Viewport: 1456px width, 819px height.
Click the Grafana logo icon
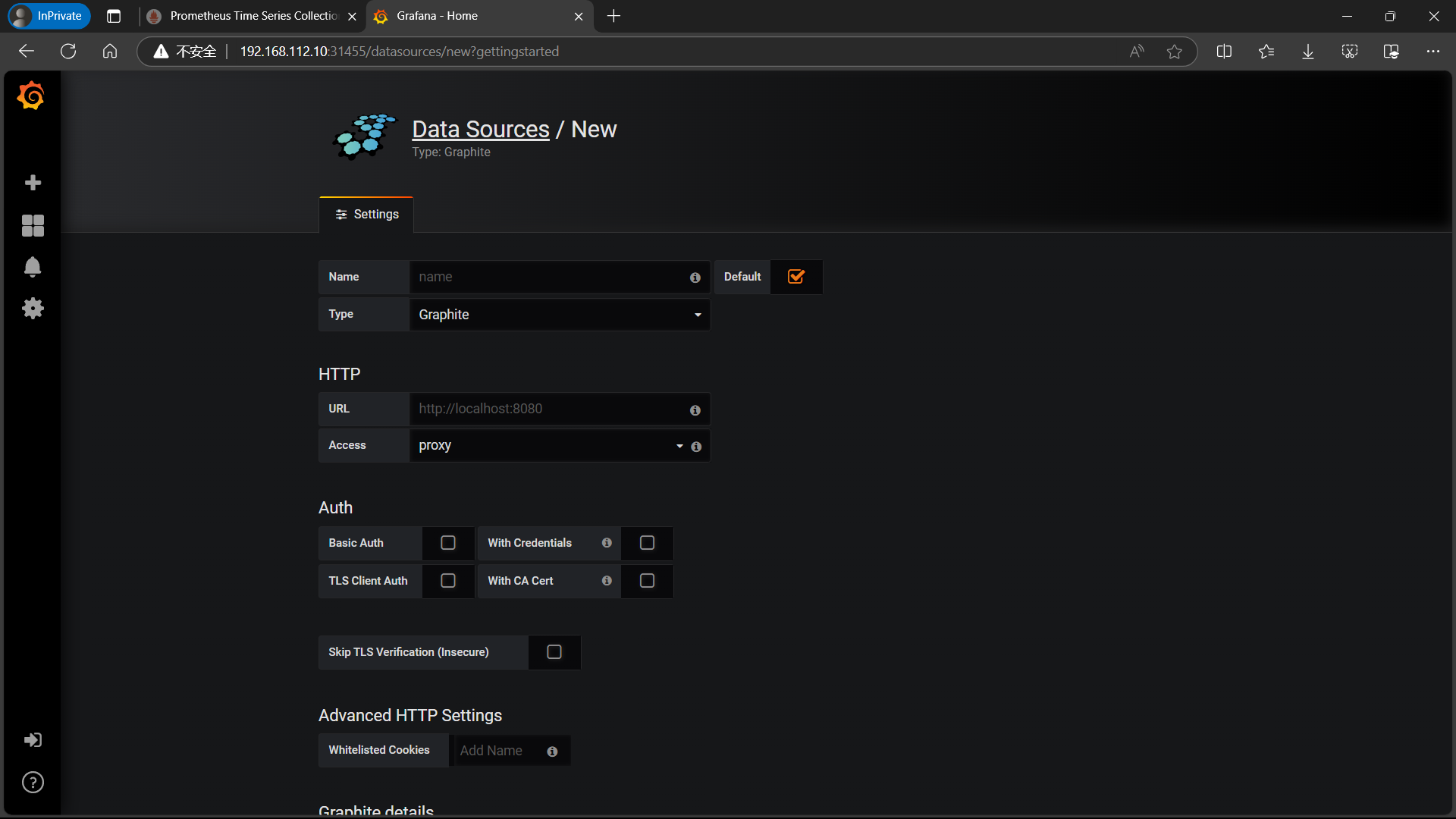[31, 96]
